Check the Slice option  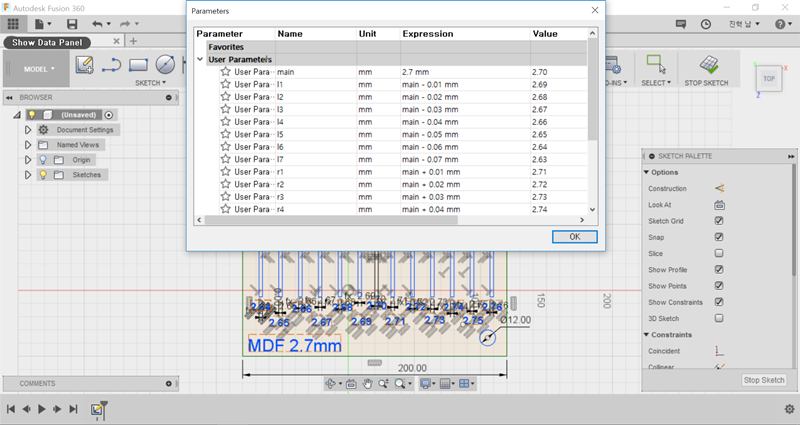tap(719, 254)
